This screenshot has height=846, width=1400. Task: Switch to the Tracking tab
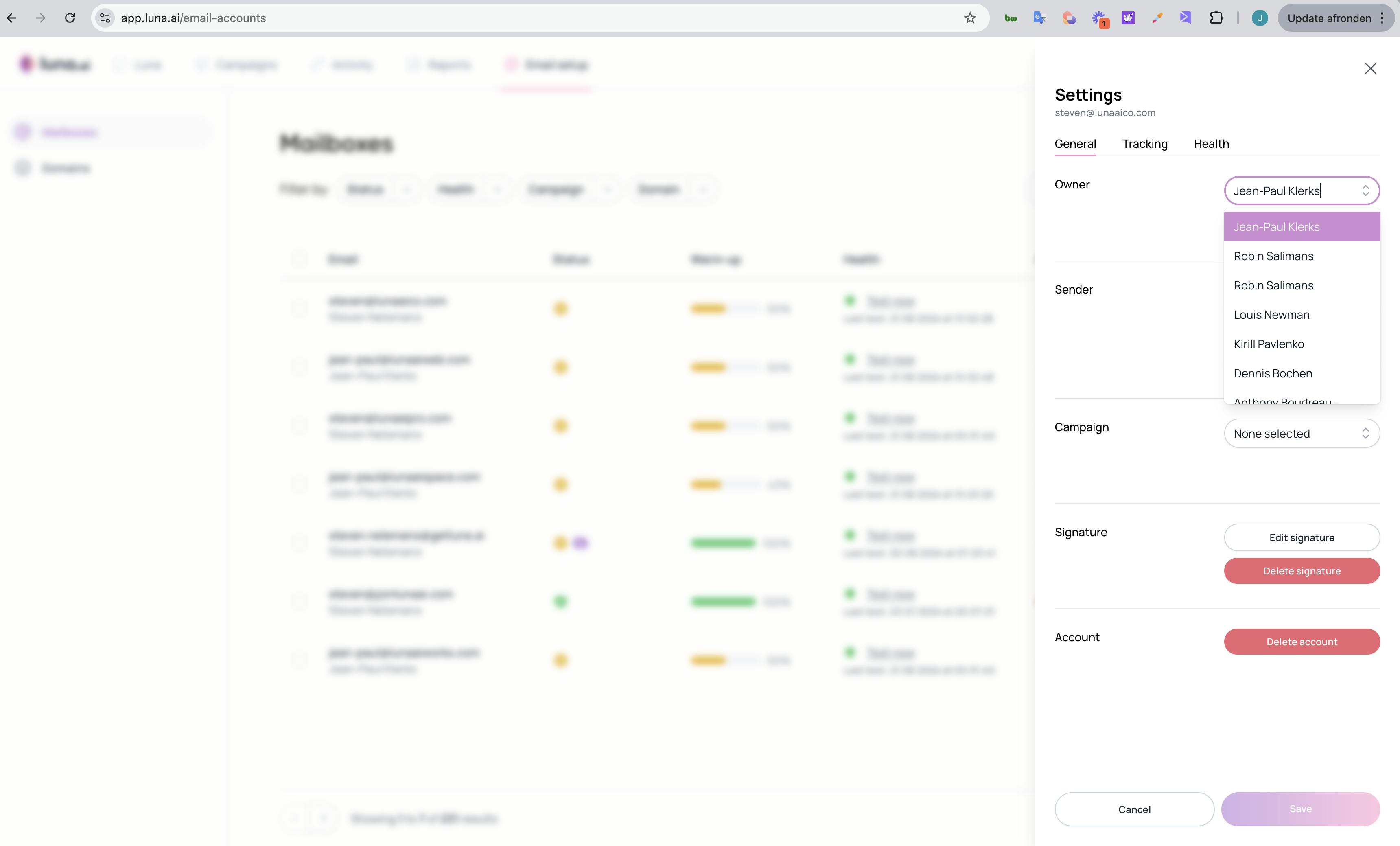pos(1144,144)
